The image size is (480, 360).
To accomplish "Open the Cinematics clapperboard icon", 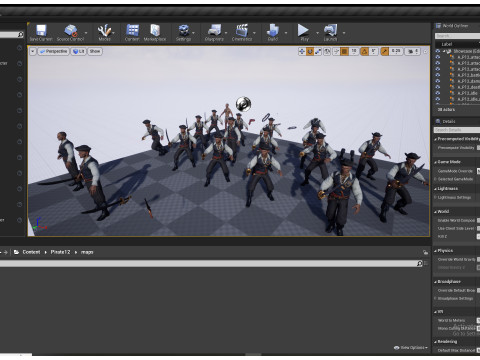I will point(242,30).
